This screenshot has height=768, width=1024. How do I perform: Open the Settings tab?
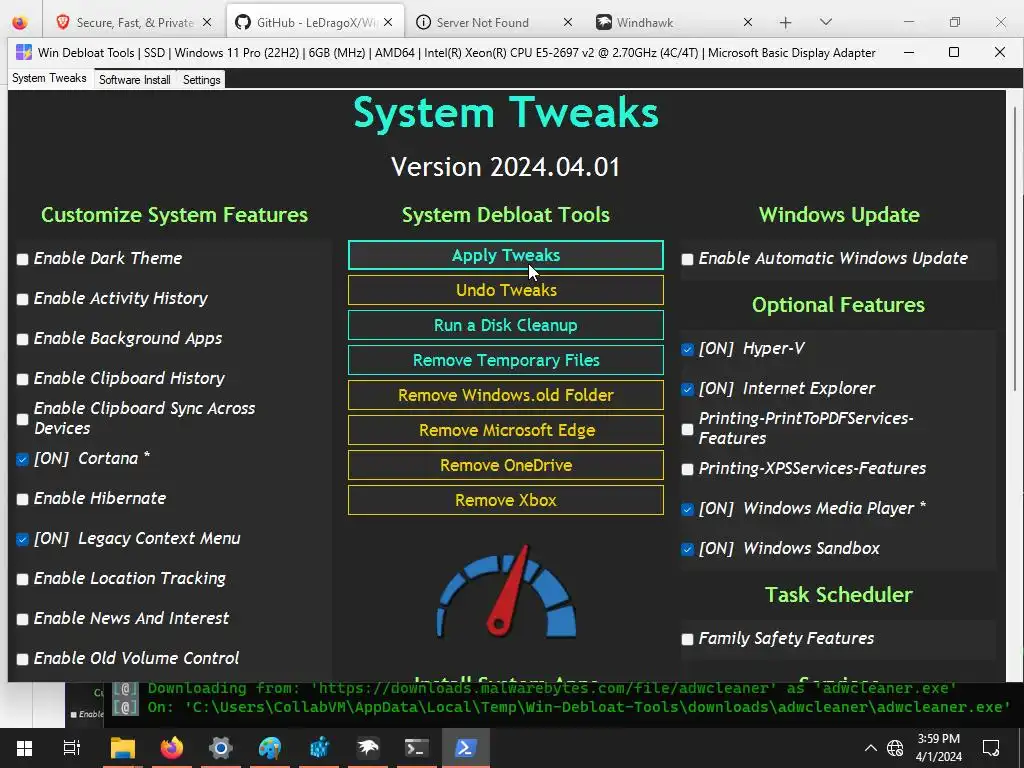(201, 80)
